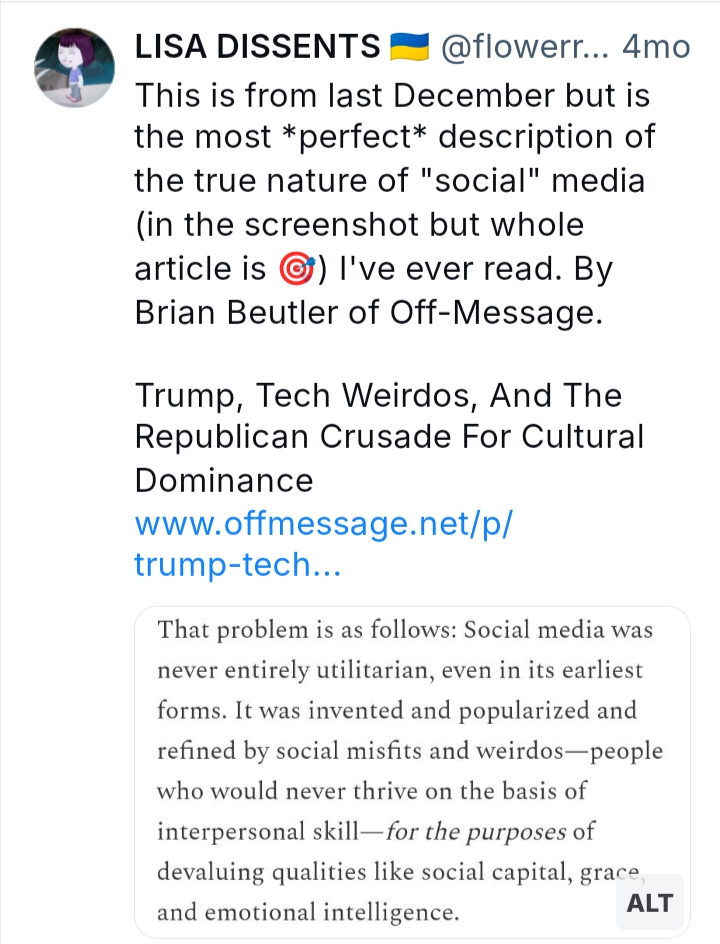Click the article title starting 'Trump, Tech Weirdos'

(x=378, y=395)
